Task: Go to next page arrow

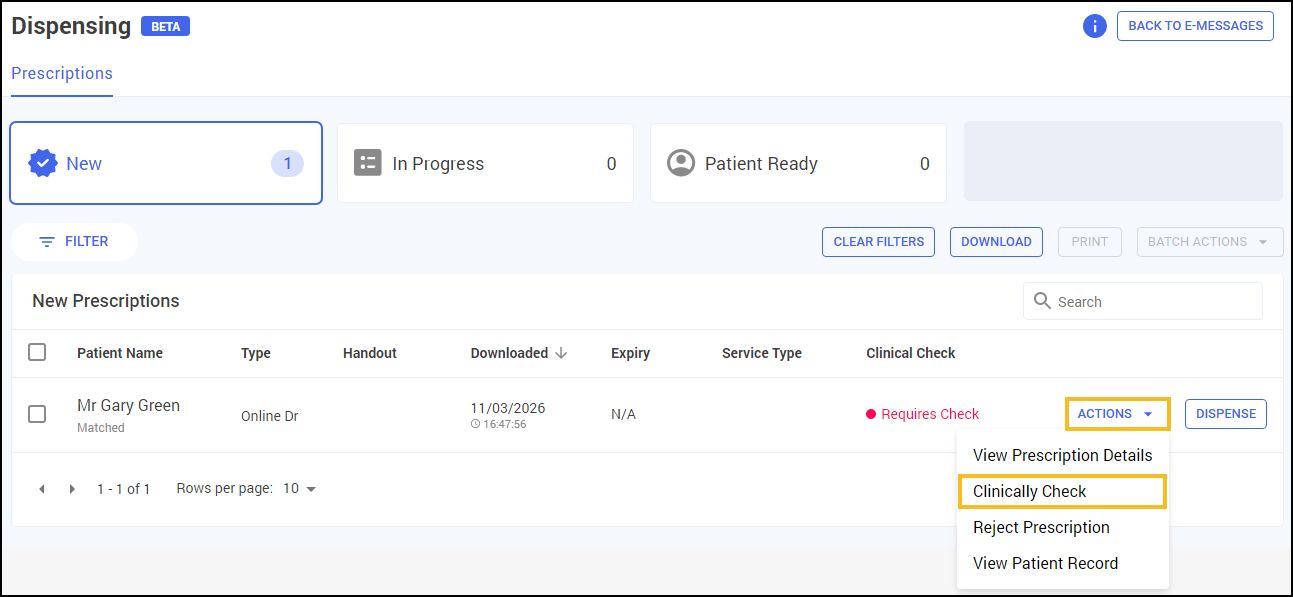Action: pyautogui.click(x=72, y=489)
